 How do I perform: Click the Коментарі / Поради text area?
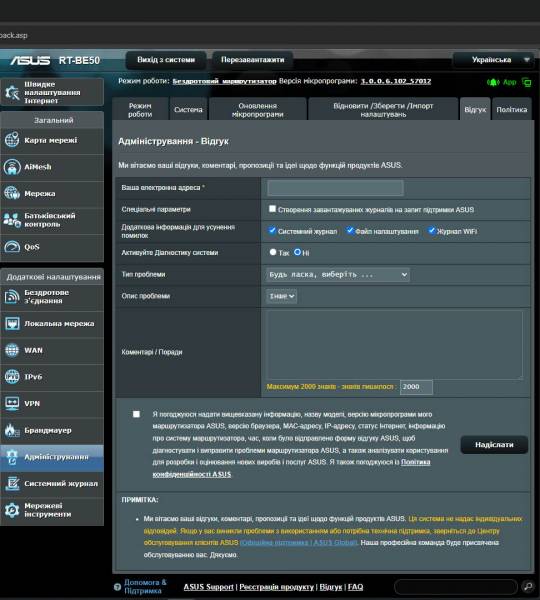pos(394,345)
